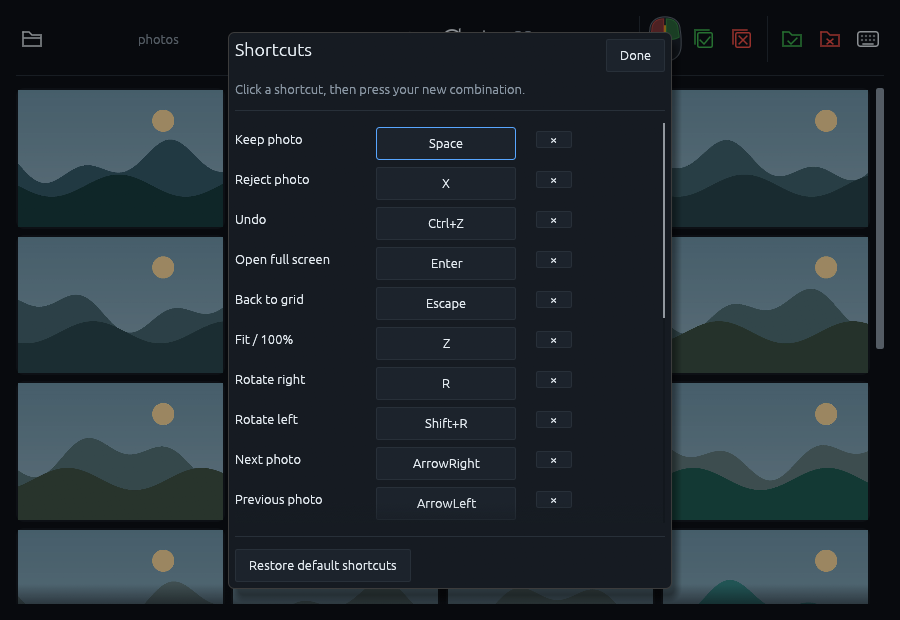Screen dimensions: 900x620
Task: Click the 'Fit / 100%' label
Action: coord(264,339)
